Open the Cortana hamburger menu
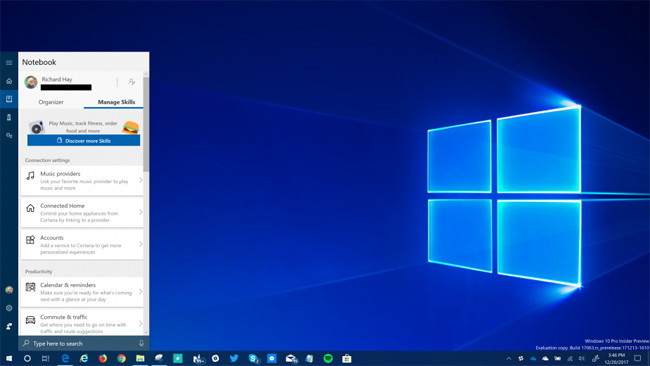Image resolution: width=650 pixels, height=366 pixels. tap(9, 63)
